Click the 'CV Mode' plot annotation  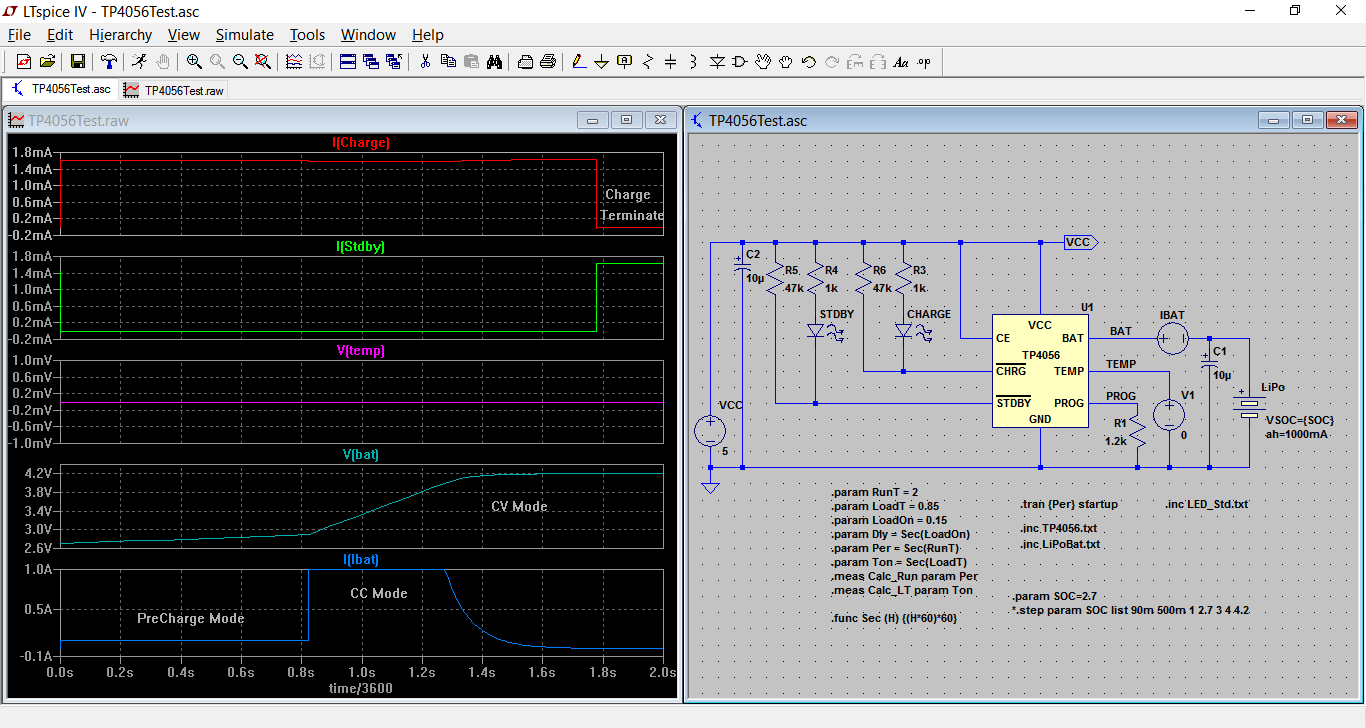[519, 506]
